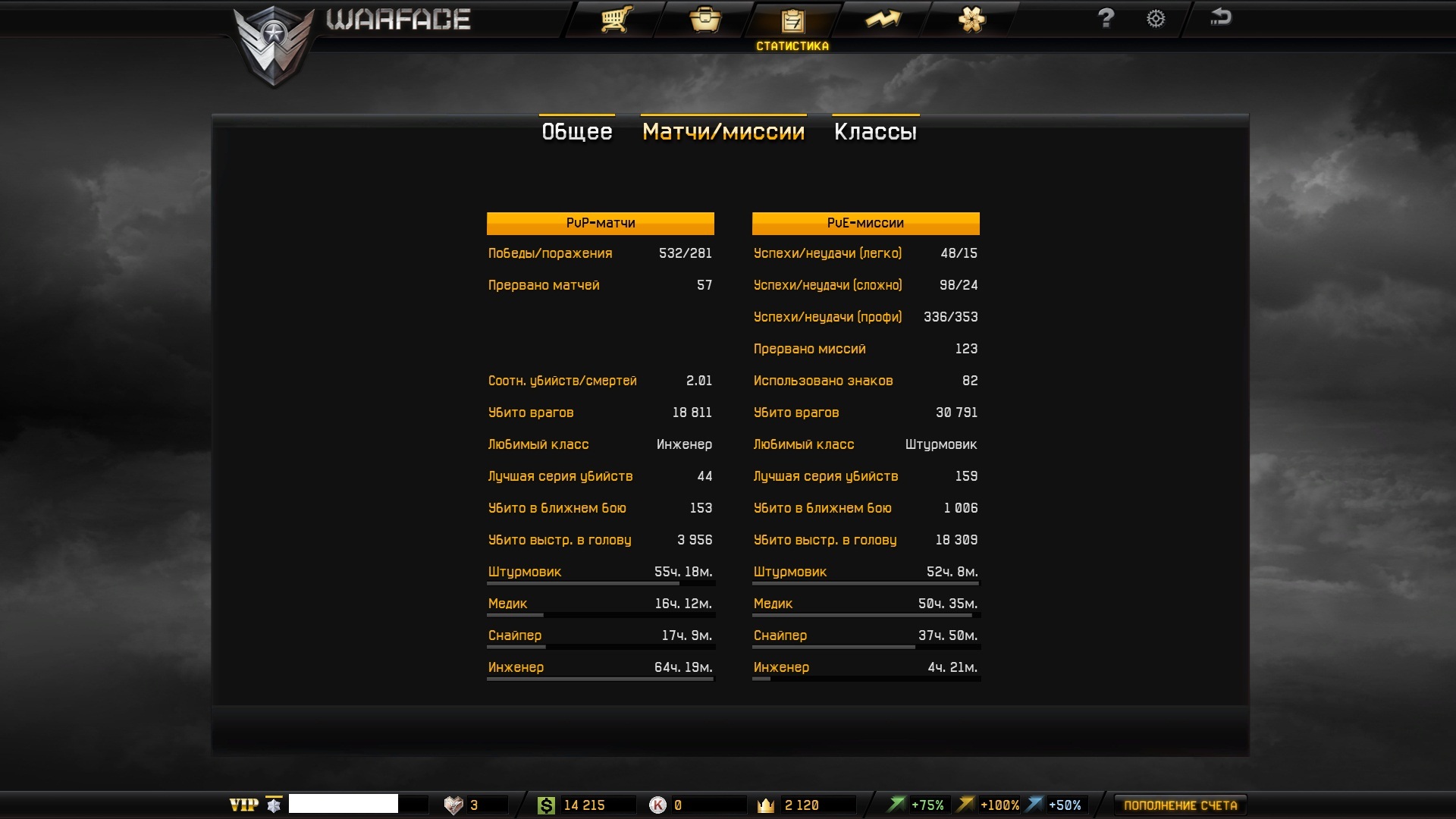Switch to the Общее tab

[x=577, y=132]
